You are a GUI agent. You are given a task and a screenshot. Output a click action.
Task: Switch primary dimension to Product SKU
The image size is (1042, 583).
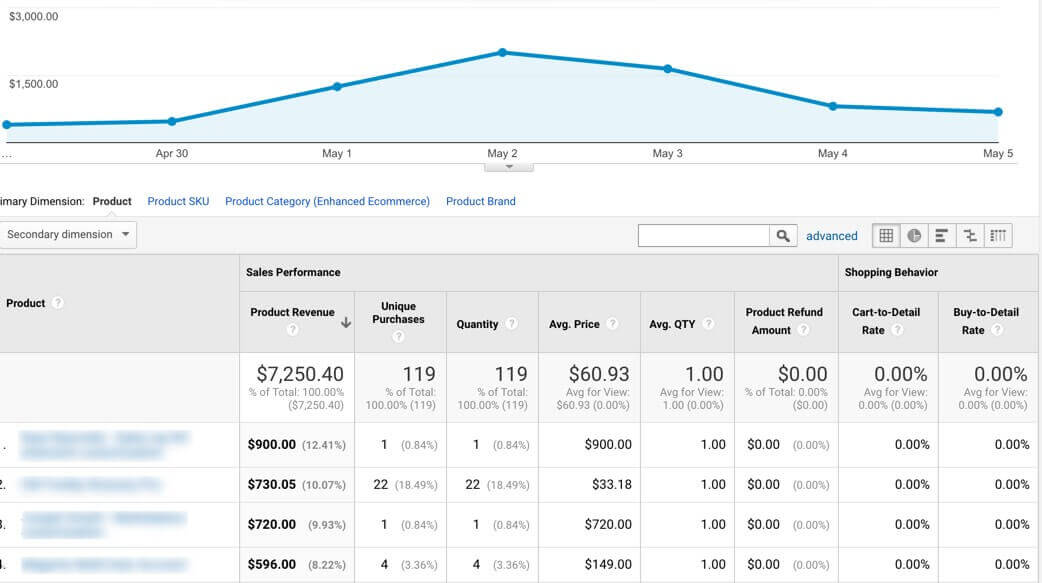coord(177,201)
